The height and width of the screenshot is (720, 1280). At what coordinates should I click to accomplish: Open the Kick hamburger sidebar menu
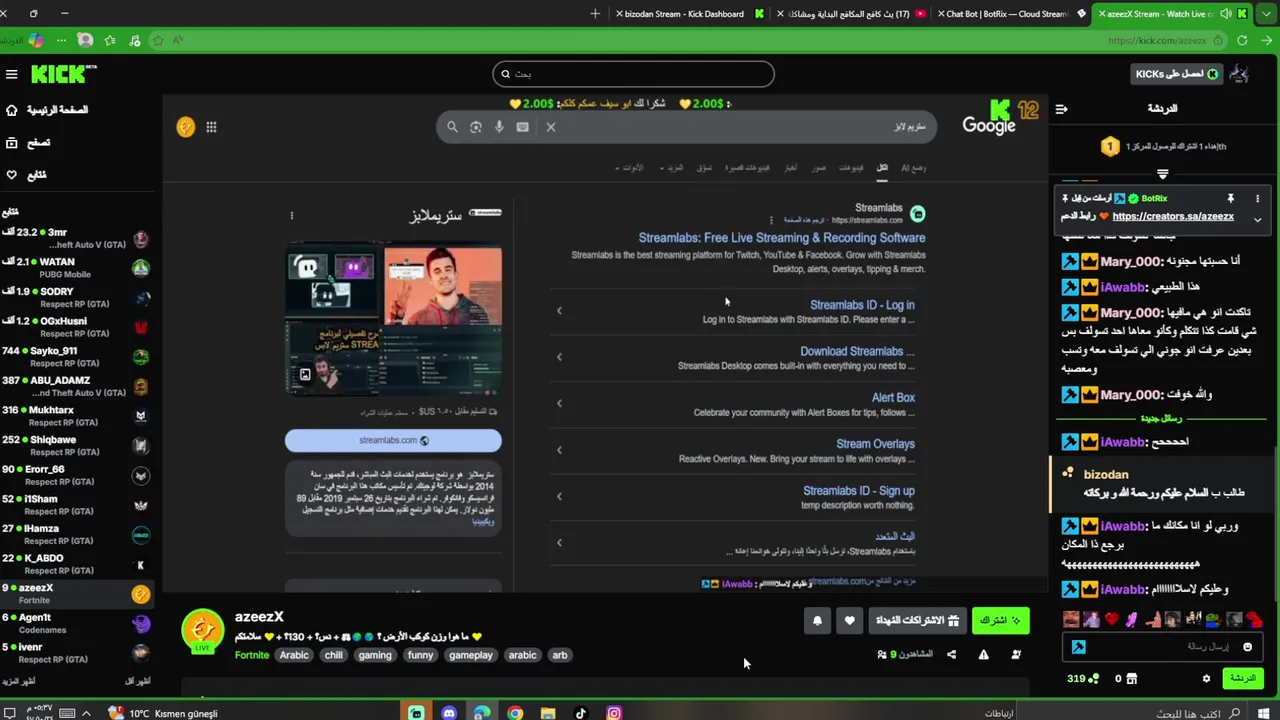12,74
